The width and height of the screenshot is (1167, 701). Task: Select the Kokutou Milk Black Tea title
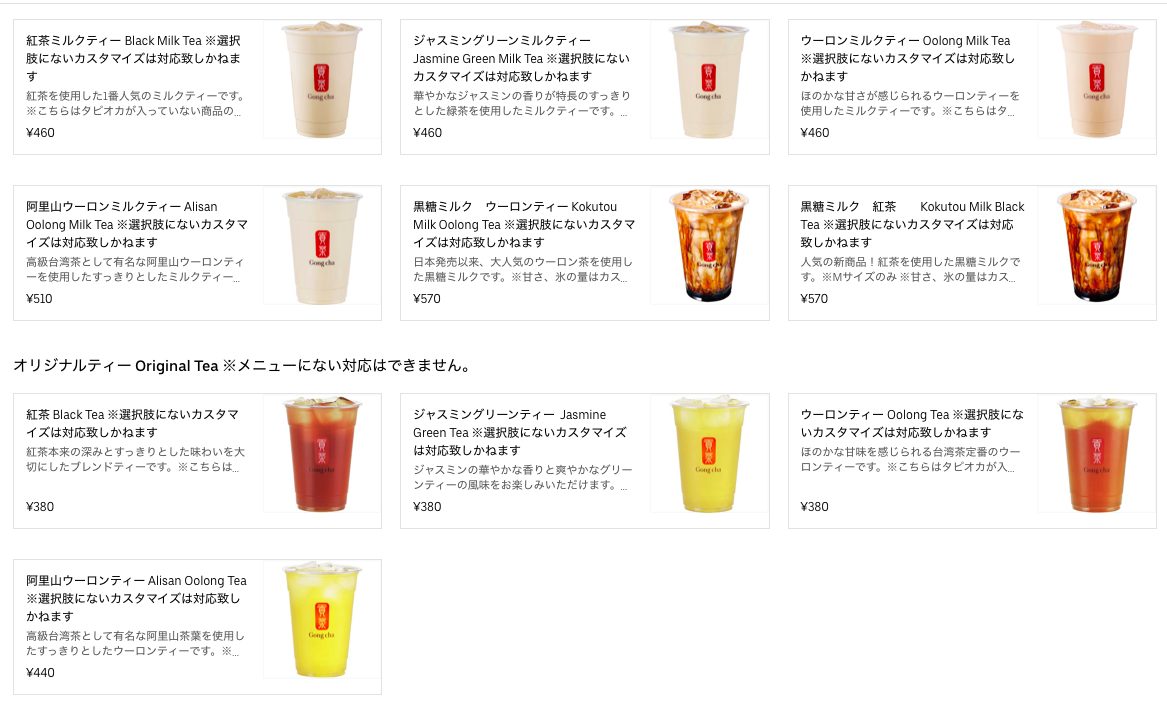coord(912,224)
